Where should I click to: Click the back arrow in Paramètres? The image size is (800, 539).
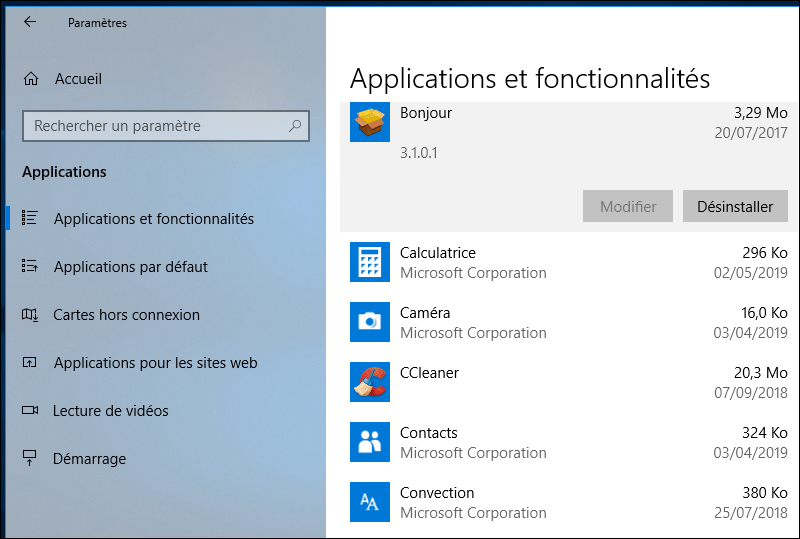(x=30, y=22)
